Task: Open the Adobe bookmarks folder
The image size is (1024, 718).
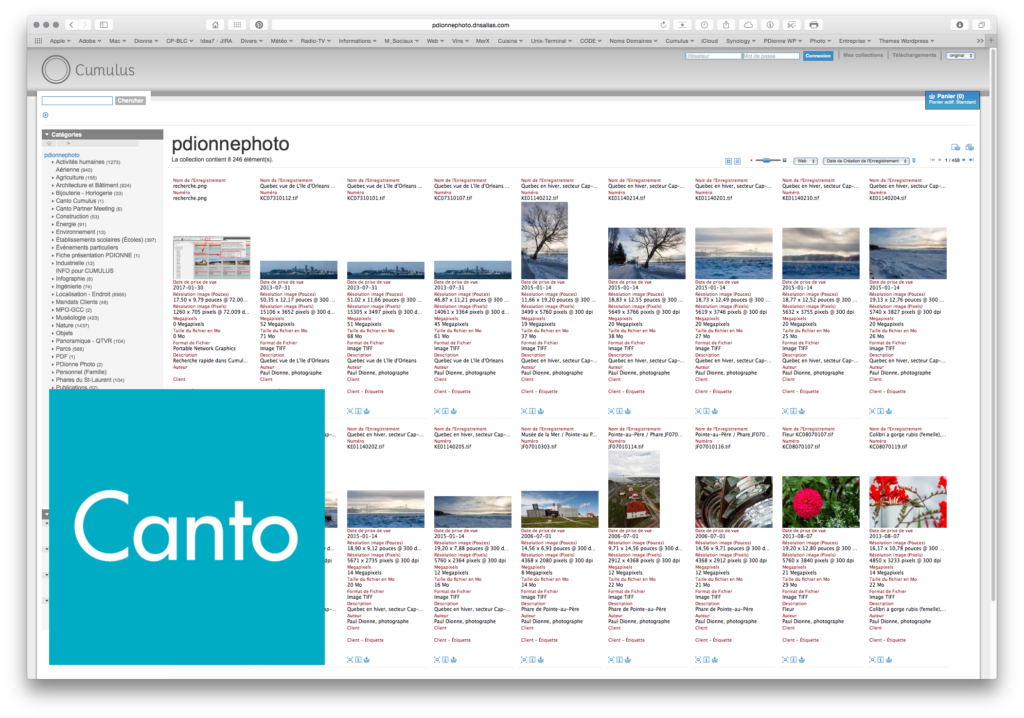Action: click(89, 41)
